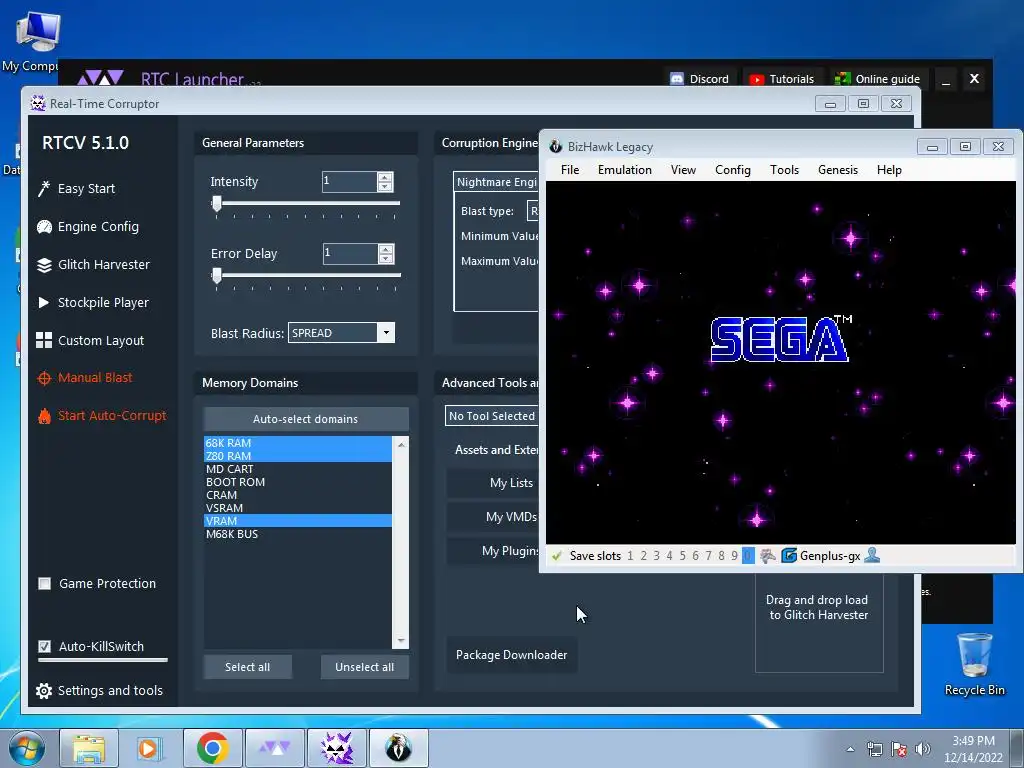Viewport: 1024px width, 768px height.
Task: Open Windows Explorer from the taskbar
Action: point(89,748)
